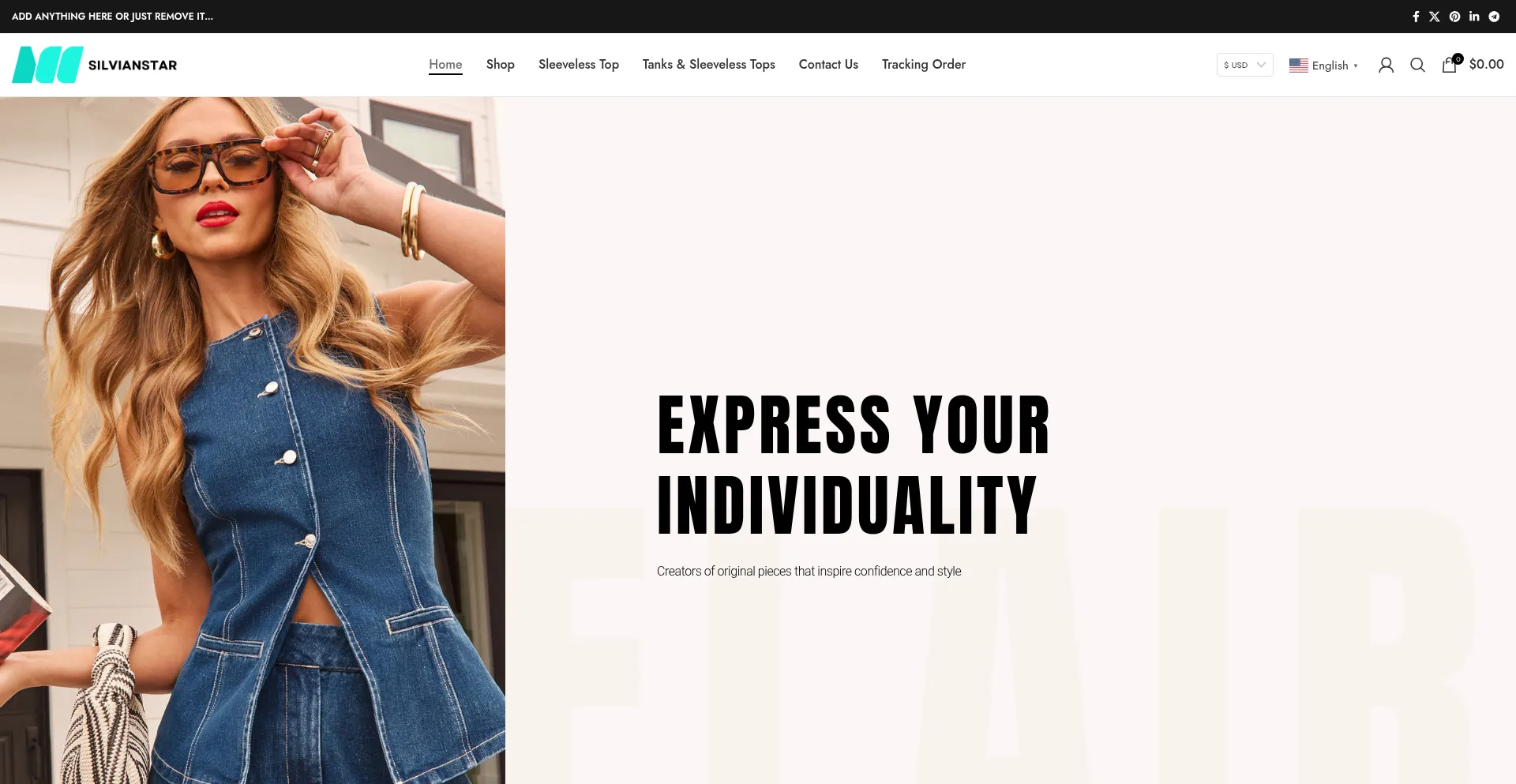1516x784 pixels.
Task: Open the Shop menu item
Action: point(501,65)
